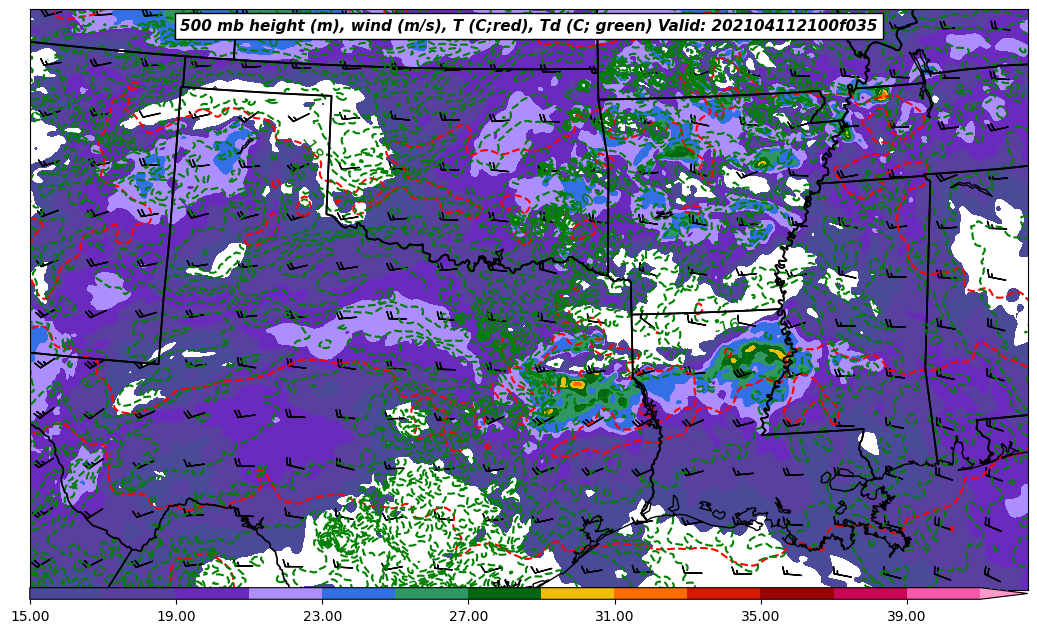Select the hot pink colorbar segment

tap(943, 593)
